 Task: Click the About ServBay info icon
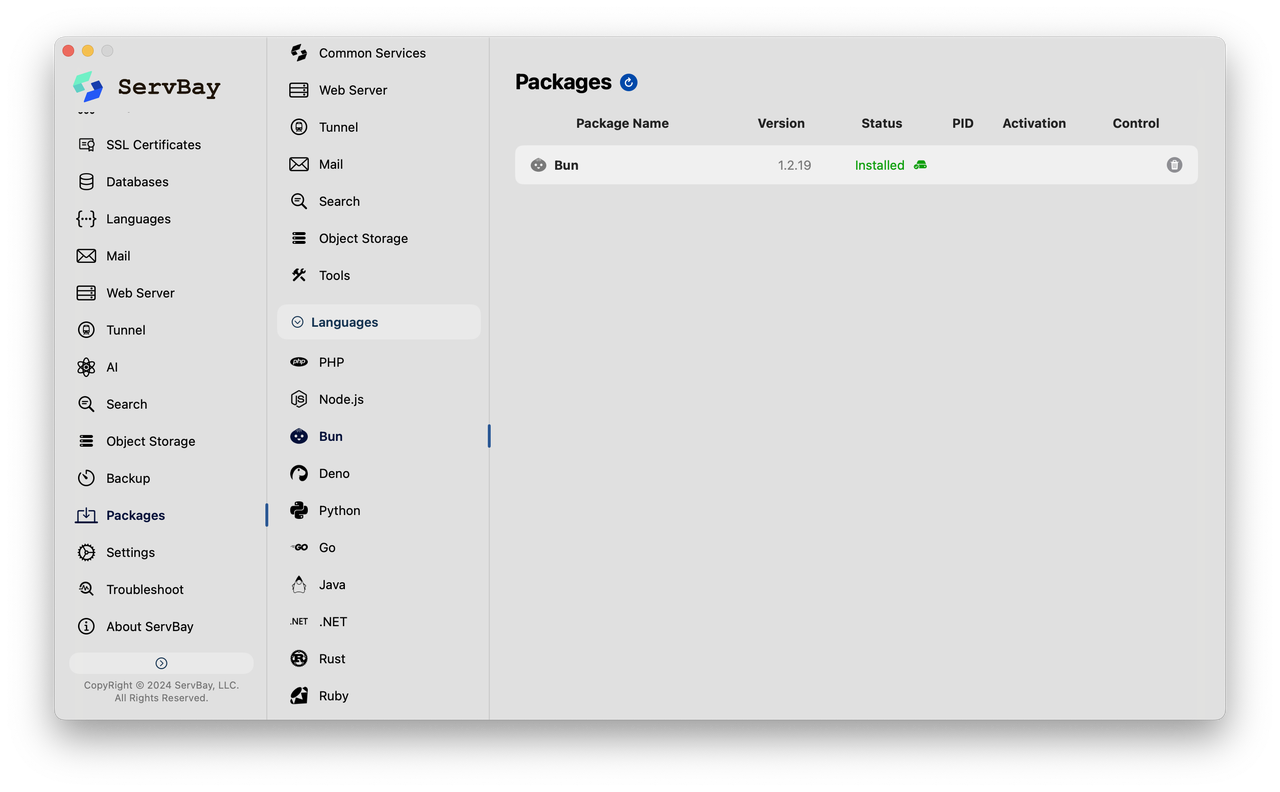tap(87, 626)
